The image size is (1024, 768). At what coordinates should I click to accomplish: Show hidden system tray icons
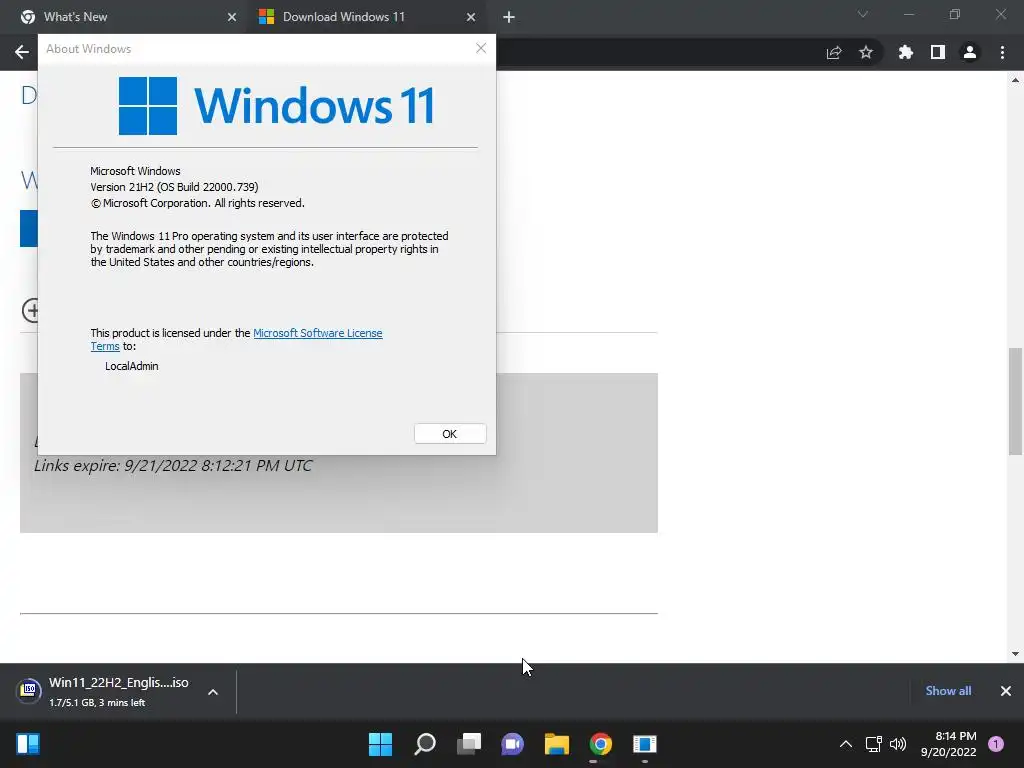click(846, 744)
